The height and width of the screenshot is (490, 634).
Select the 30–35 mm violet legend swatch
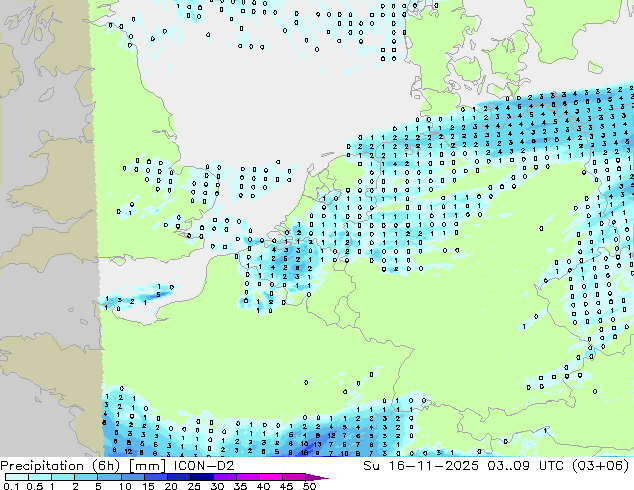pos(225,477)
